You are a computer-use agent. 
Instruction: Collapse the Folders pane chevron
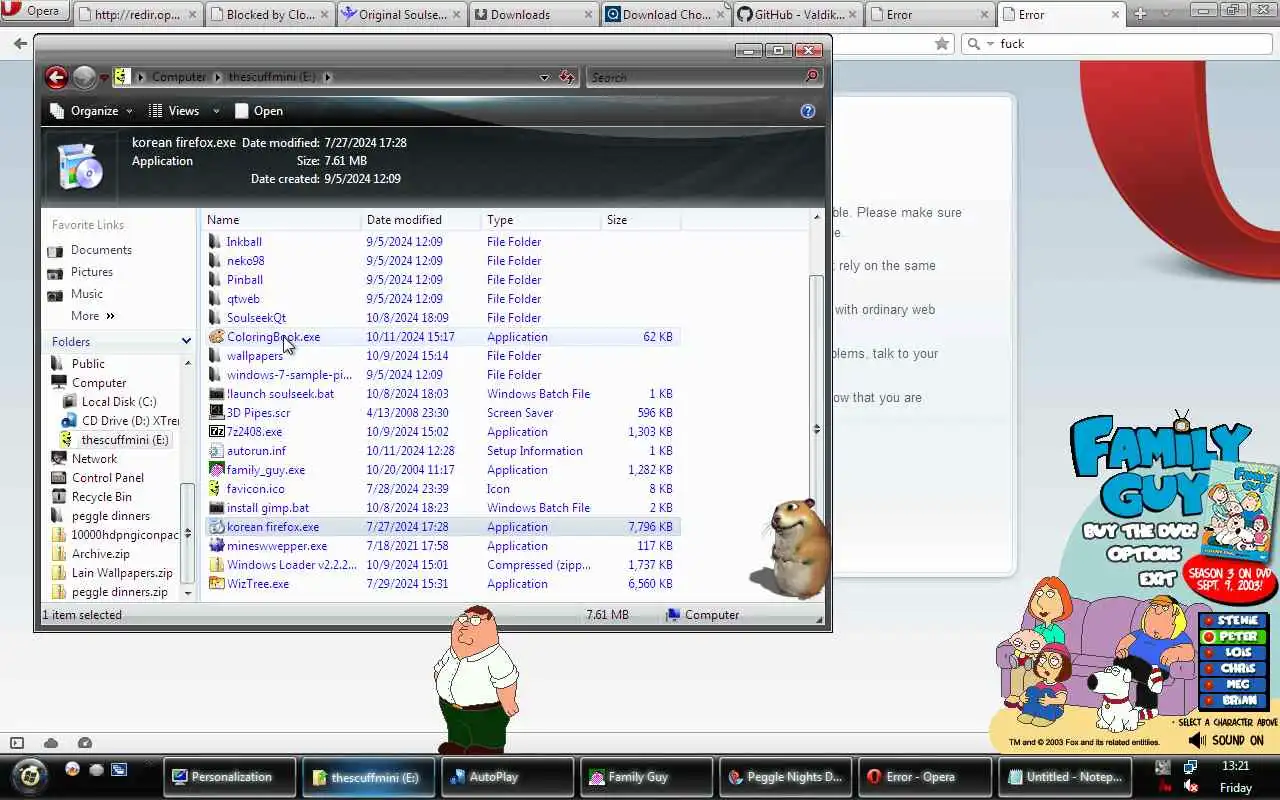pos(186,342)
